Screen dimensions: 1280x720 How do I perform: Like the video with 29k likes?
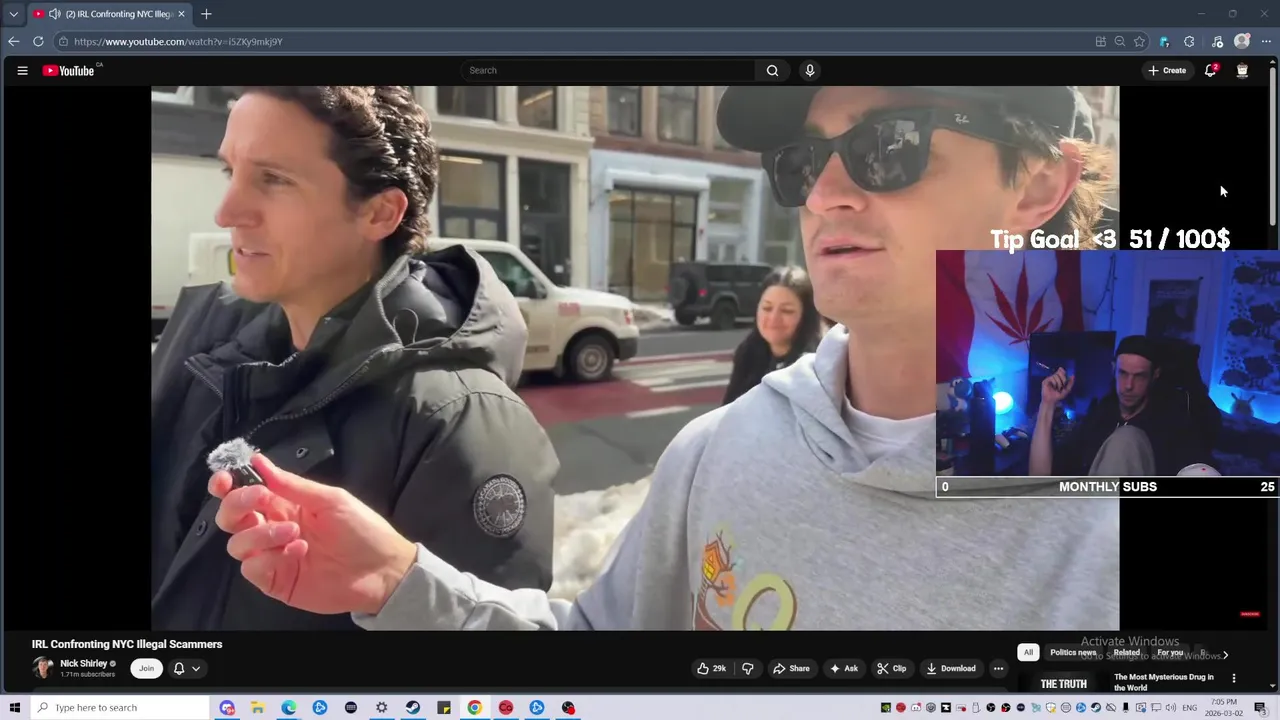712,668
